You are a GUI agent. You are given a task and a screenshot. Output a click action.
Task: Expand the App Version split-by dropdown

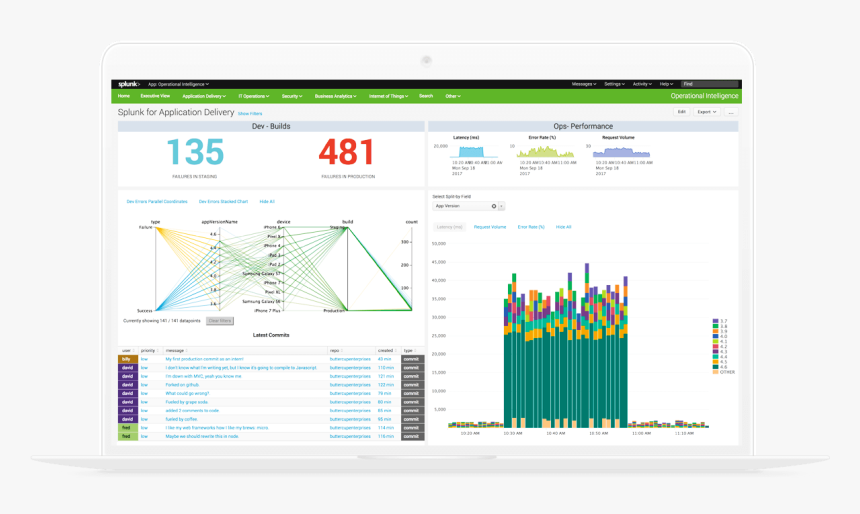501,207
